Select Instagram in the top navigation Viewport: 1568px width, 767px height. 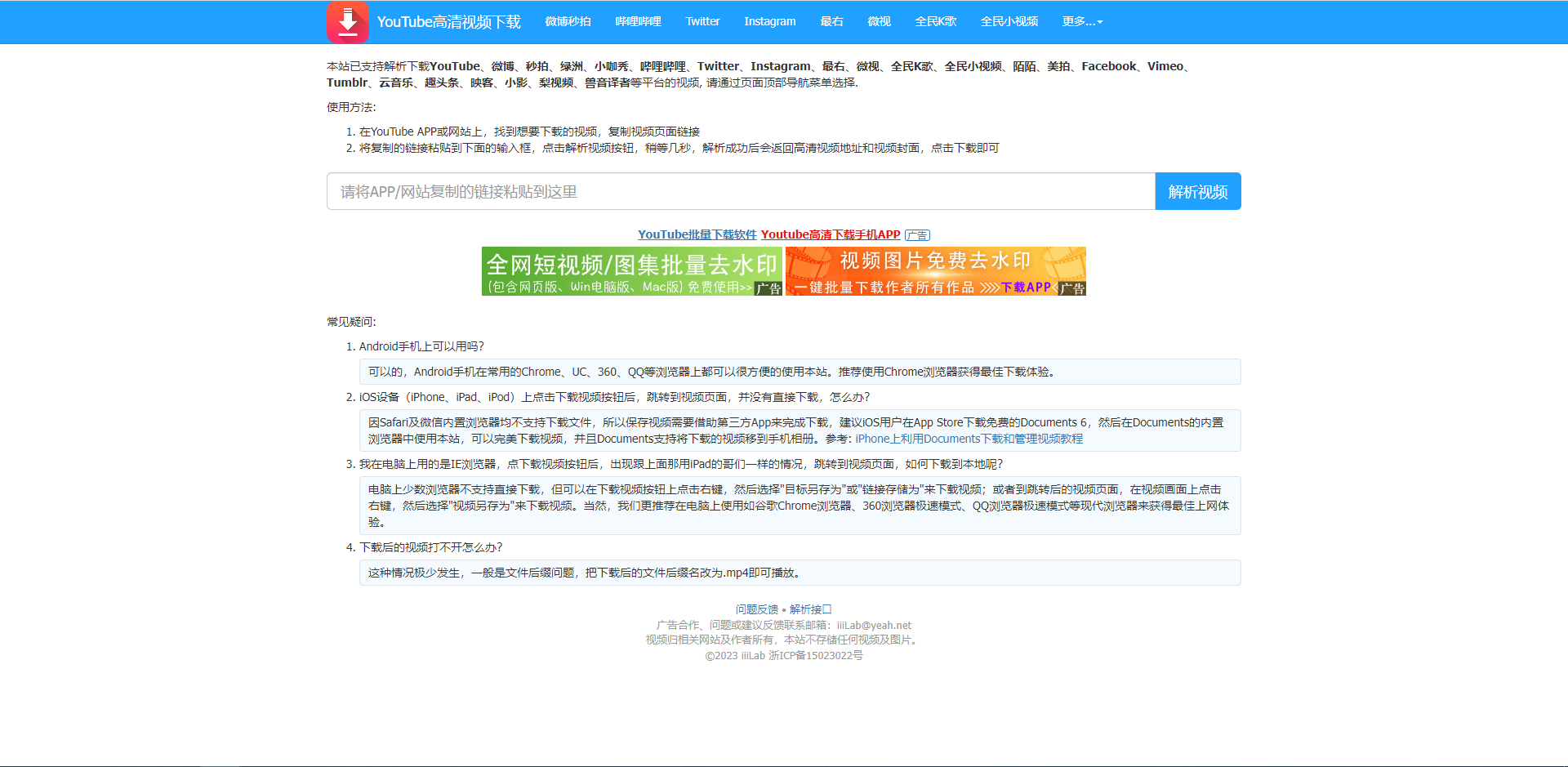point(769,21)
